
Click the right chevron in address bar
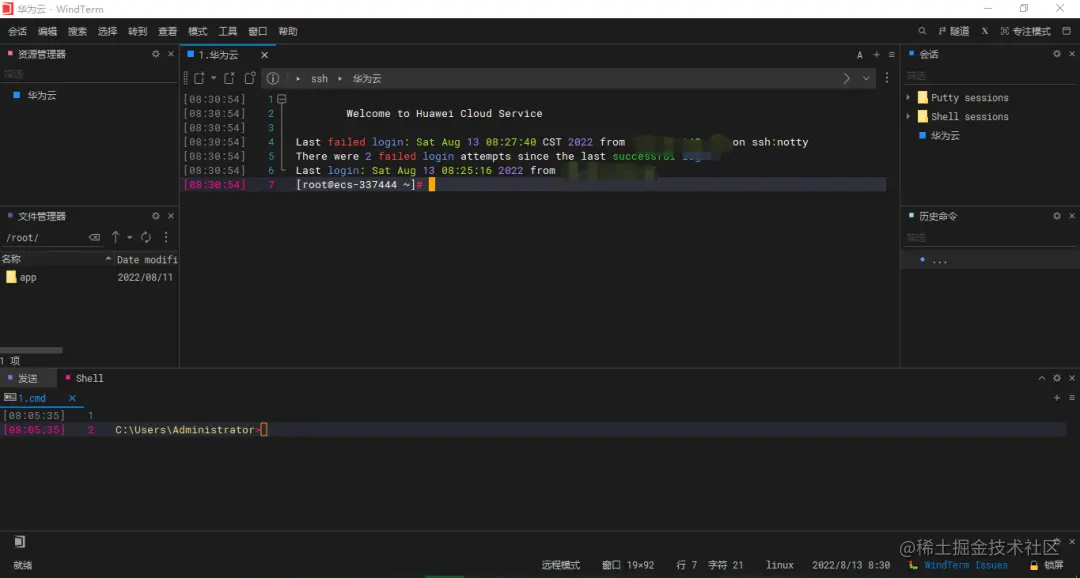[x=847, y=79]
